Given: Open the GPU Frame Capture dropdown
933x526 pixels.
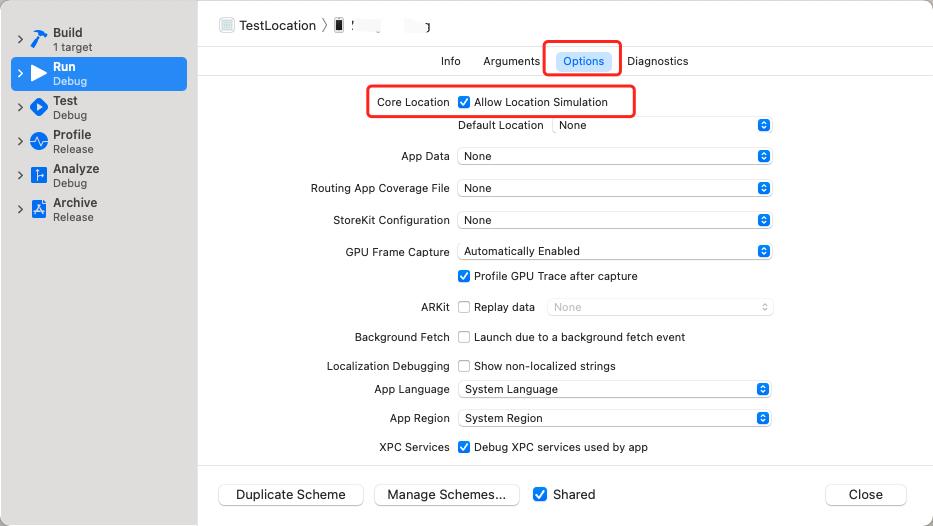Looking at the screenshot, I should coord(614,251).
